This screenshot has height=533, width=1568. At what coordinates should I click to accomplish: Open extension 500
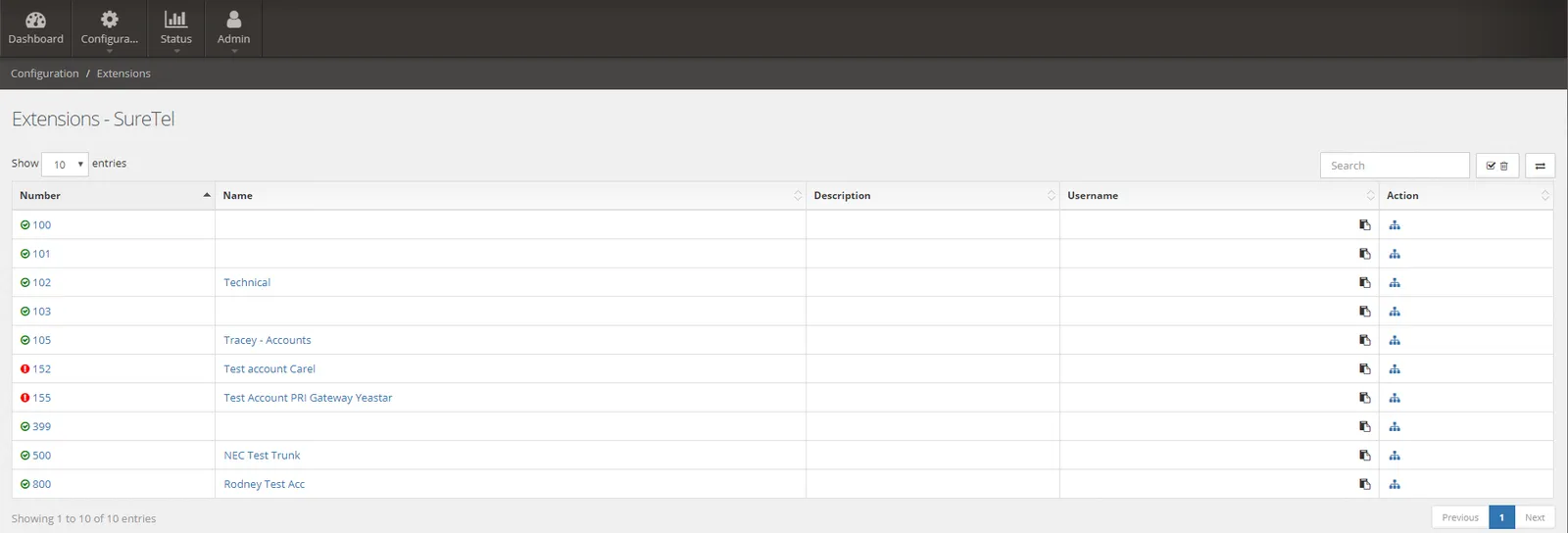tap(41, 456)
